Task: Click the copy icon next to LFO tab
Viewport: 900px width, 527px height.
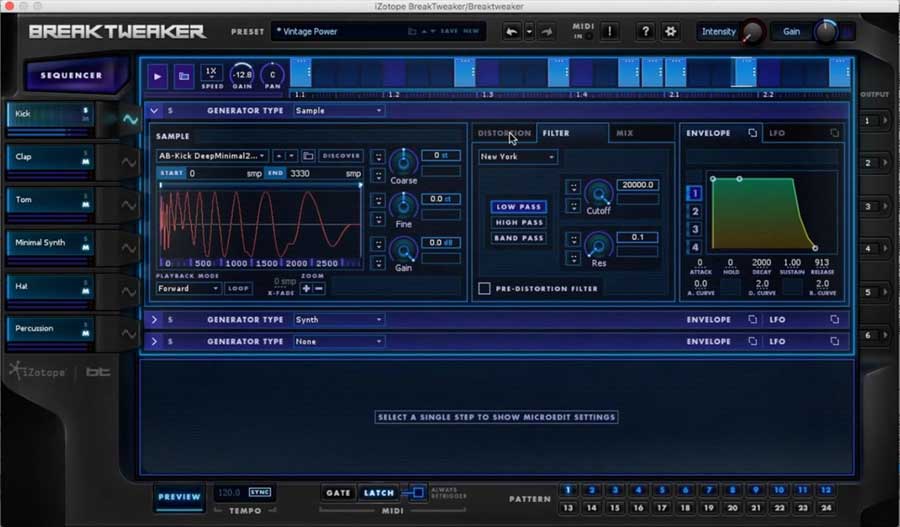Action: point(834,133)
